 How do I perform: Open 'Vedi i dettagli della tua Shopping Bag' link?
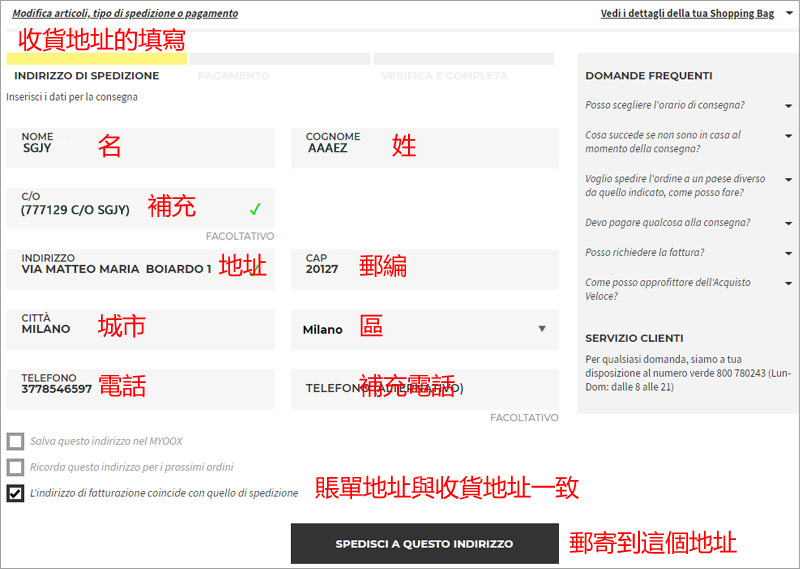coord(687,14)
